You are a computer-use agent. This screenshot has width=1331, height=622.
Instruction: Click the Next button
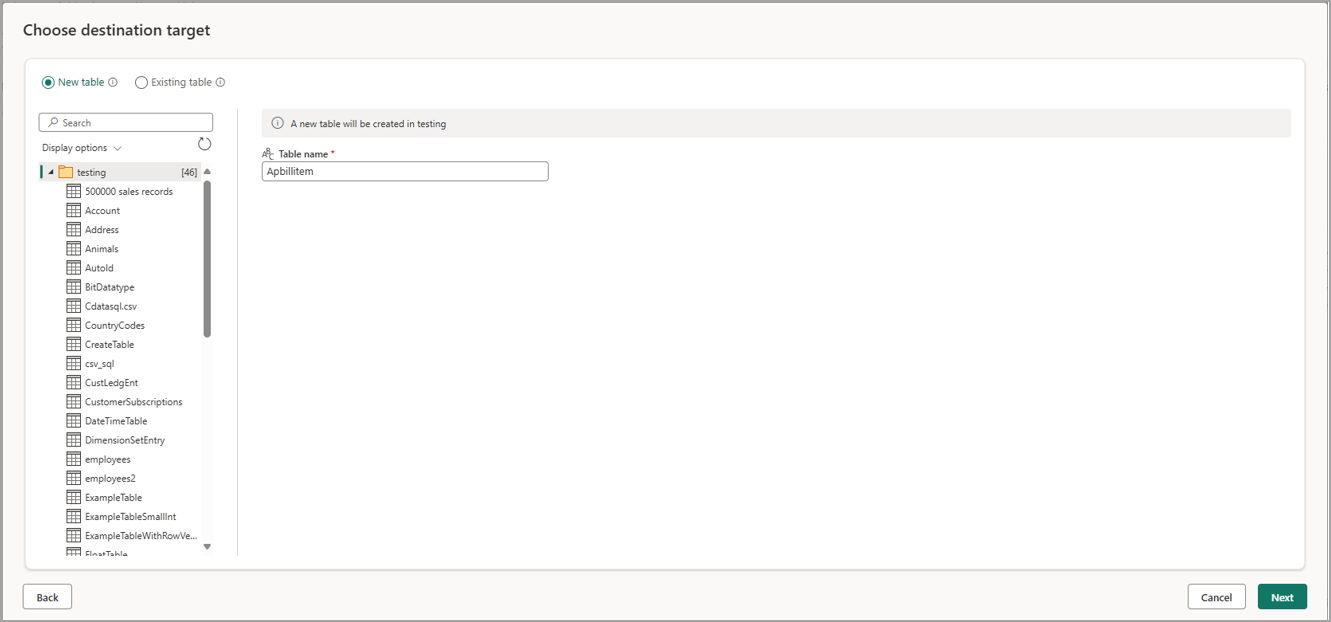pyautogui.click(x=1282, y=596)
